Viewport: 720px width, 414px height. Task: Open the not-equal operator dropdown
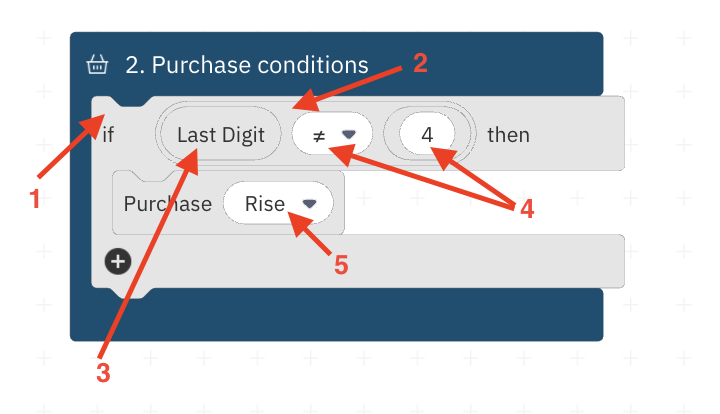tap(332, 134)
